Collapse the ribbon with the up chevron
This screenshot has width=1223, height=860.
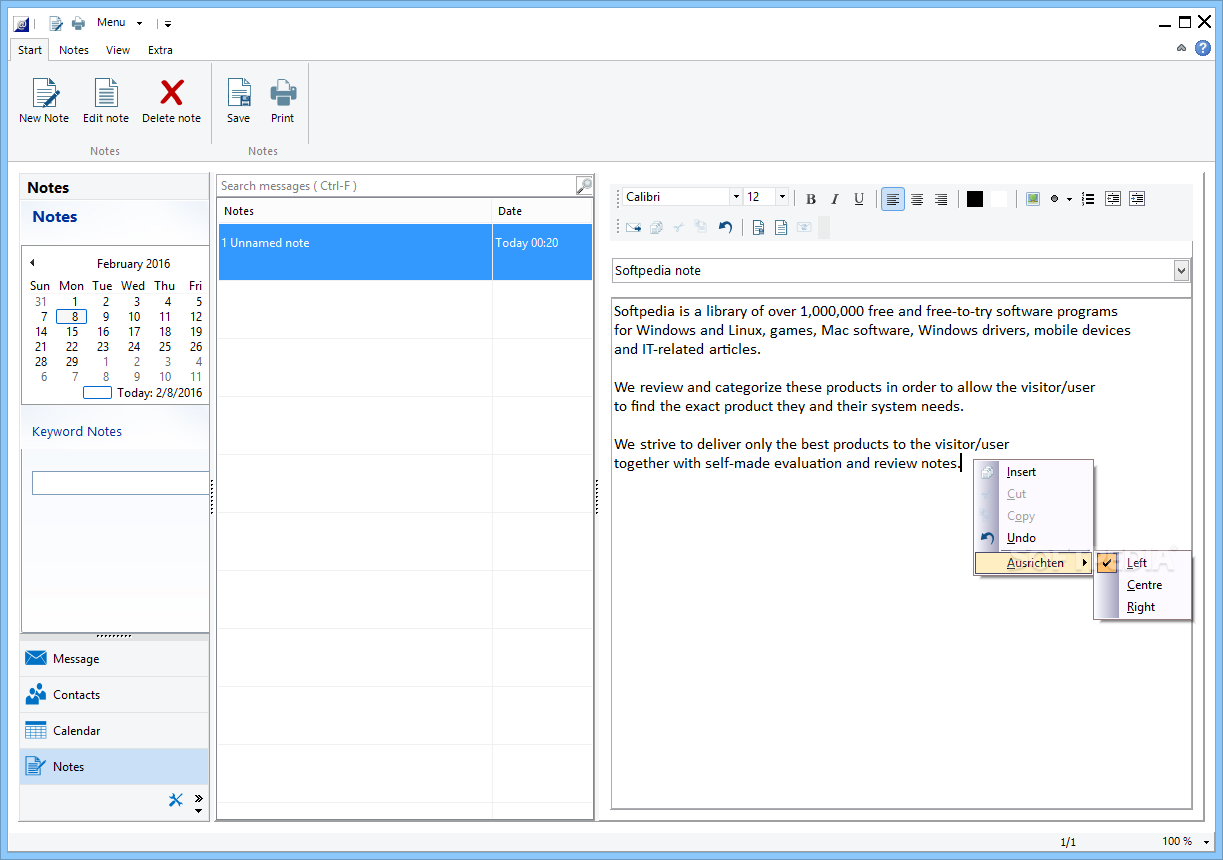coord(1182,48)
